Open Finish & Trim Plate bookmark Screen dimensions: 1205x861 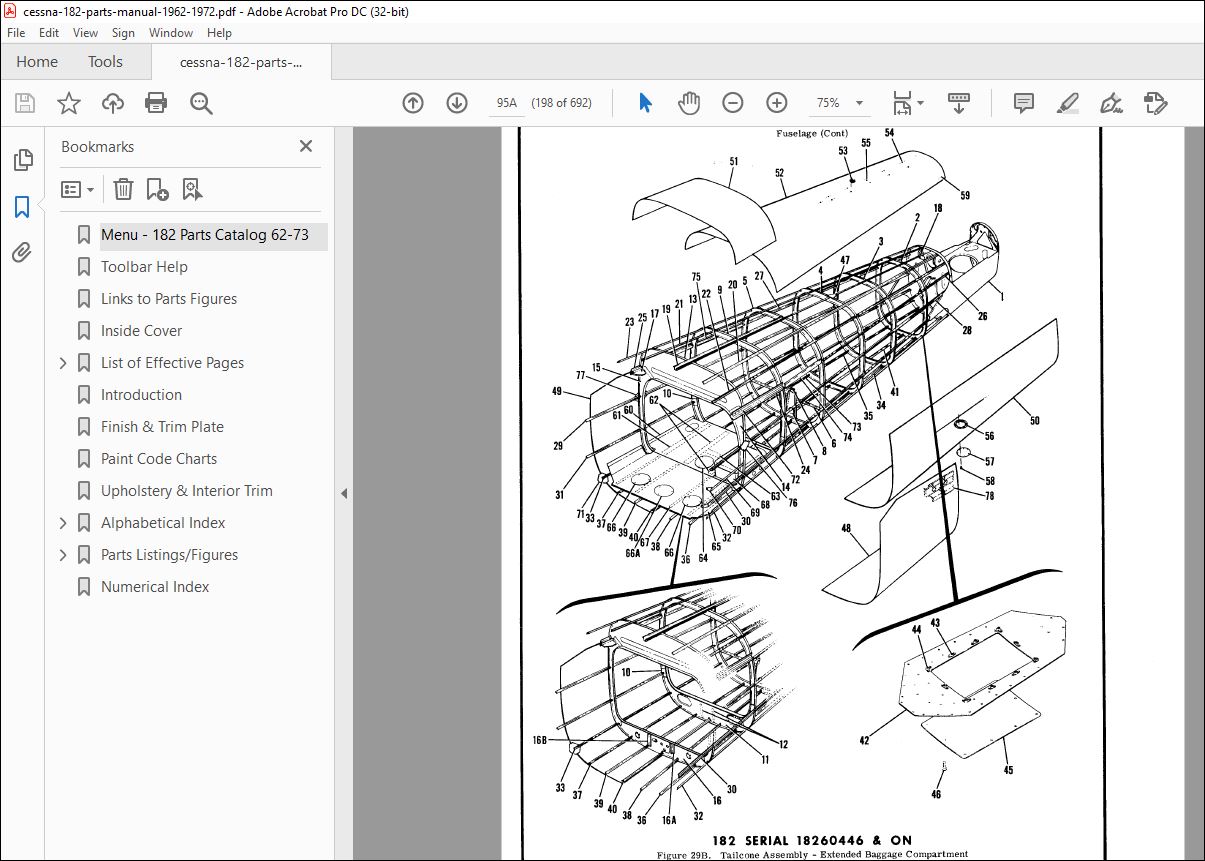click(162, 427)
